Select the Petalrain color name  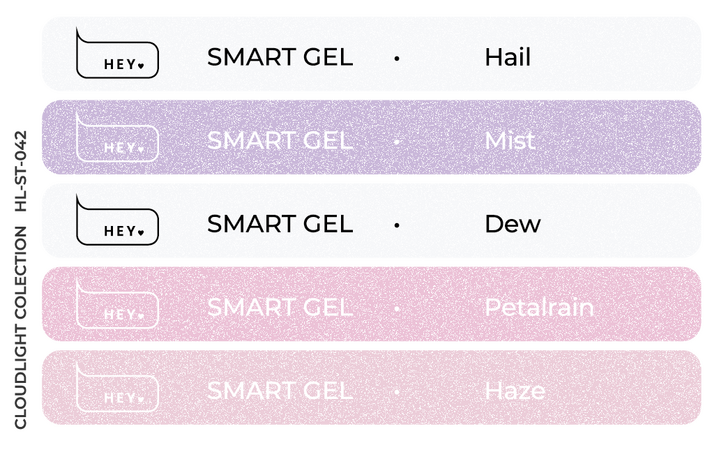coord(540,307)
